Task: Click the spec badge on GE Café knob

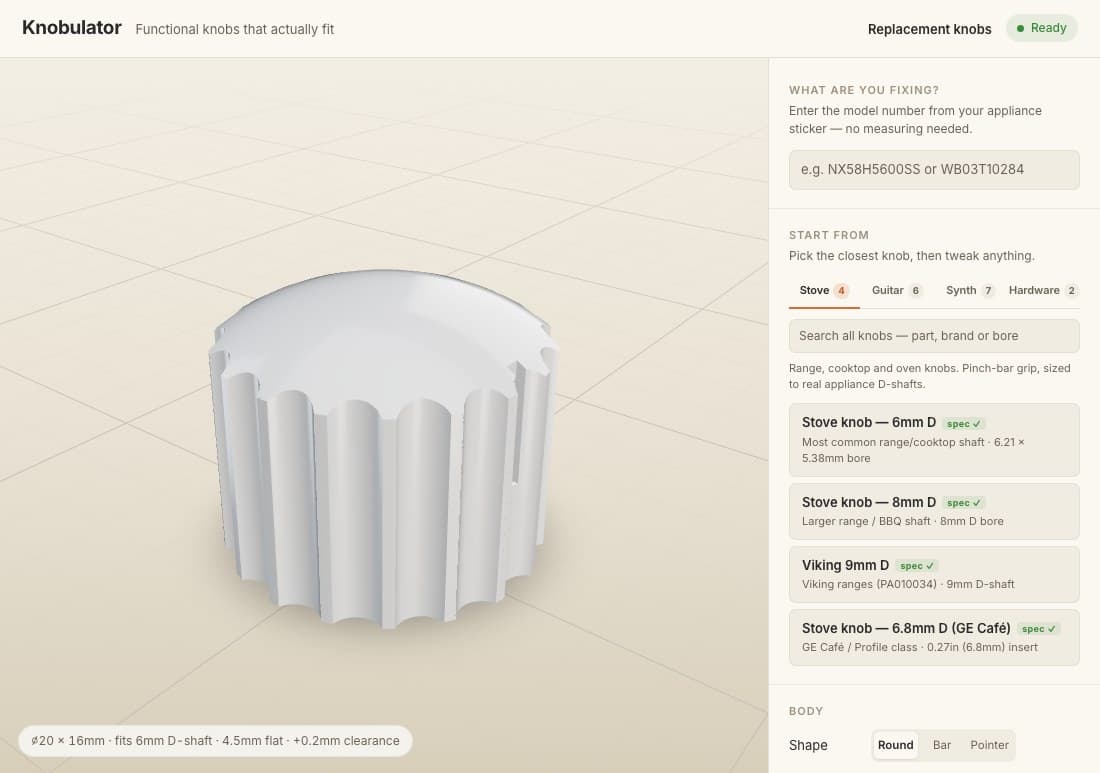Action: 1039,629
